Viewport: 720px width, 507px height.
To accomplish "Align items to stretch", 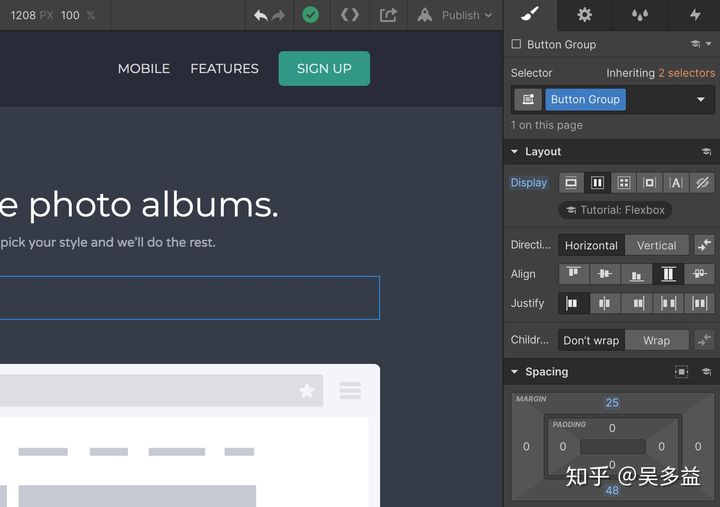I will (668, 274).
